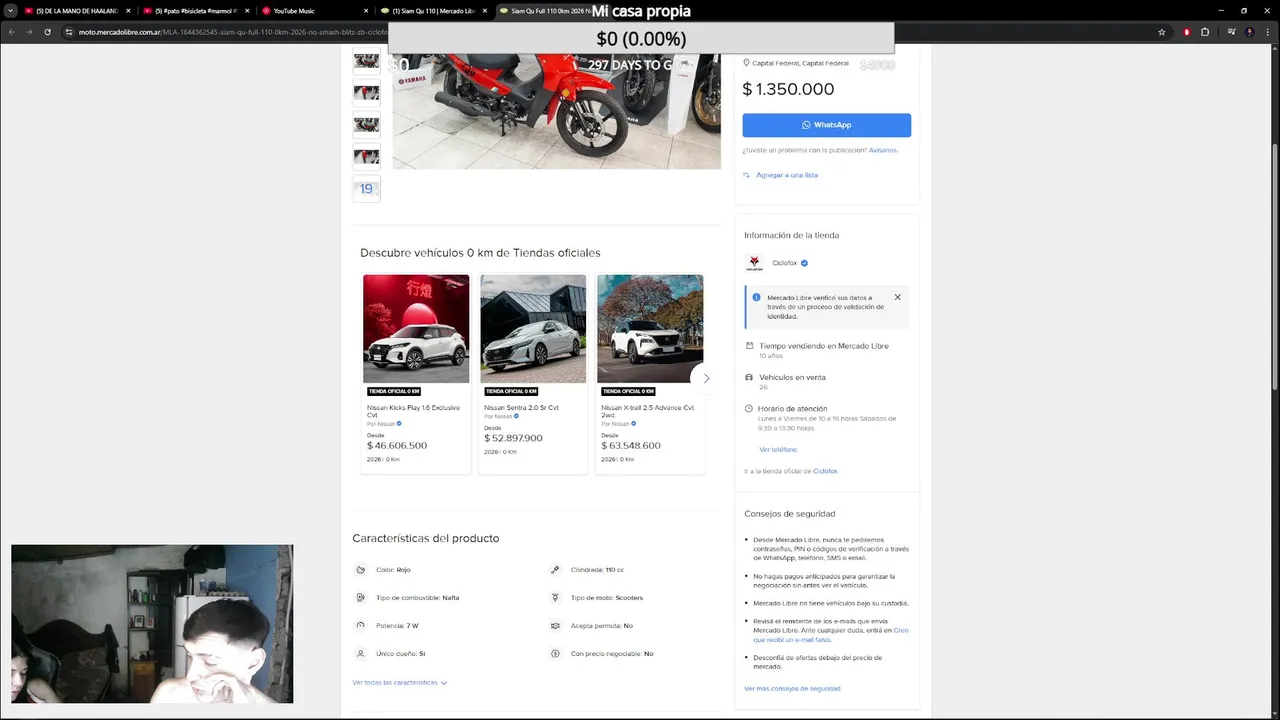Click the Tipo de moto icon
This screenshot has width=1280, height=720.
(x=555, y=598)
